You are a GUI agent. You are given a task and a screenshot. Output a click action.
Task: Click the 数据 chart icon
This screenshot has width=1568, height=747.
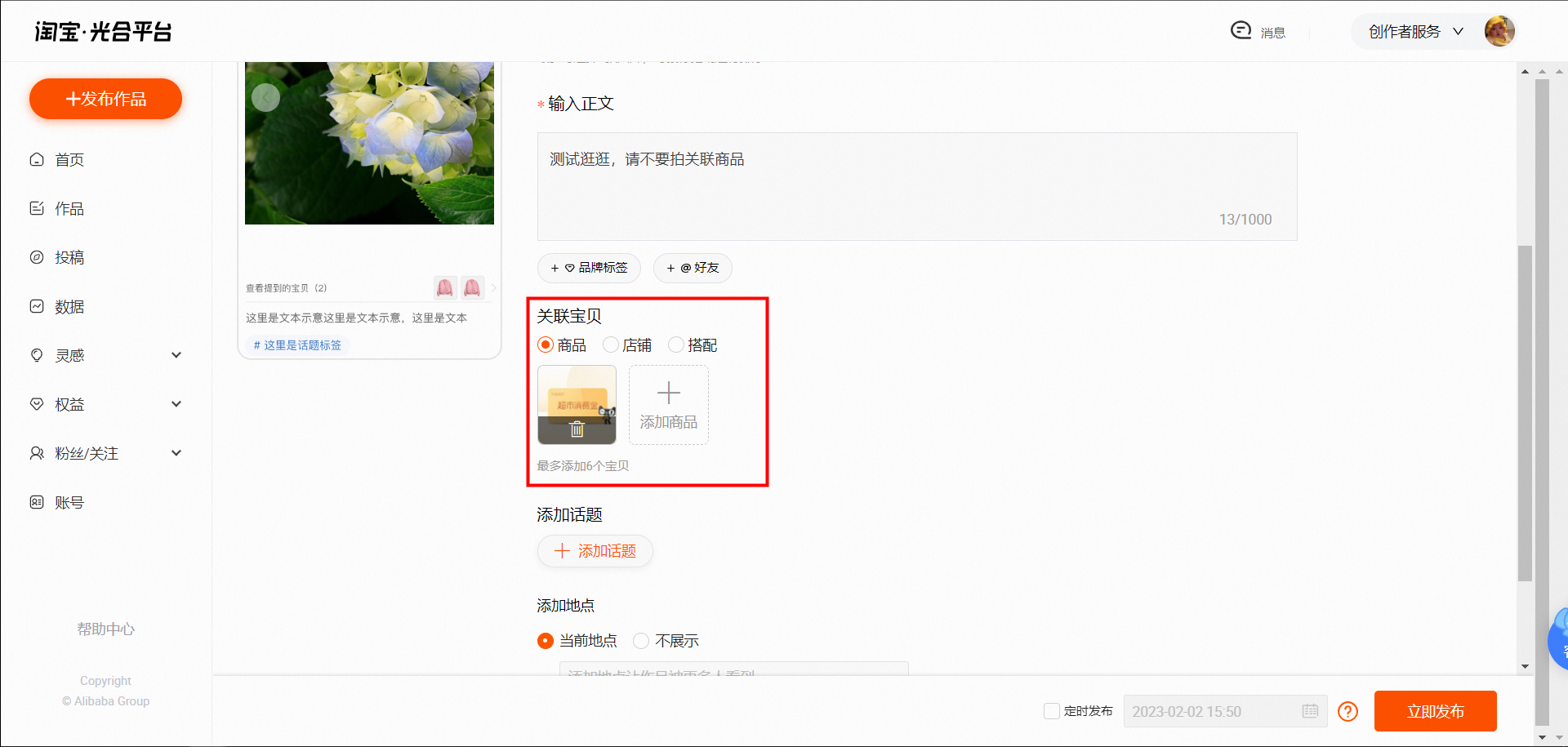coord(37,306)
